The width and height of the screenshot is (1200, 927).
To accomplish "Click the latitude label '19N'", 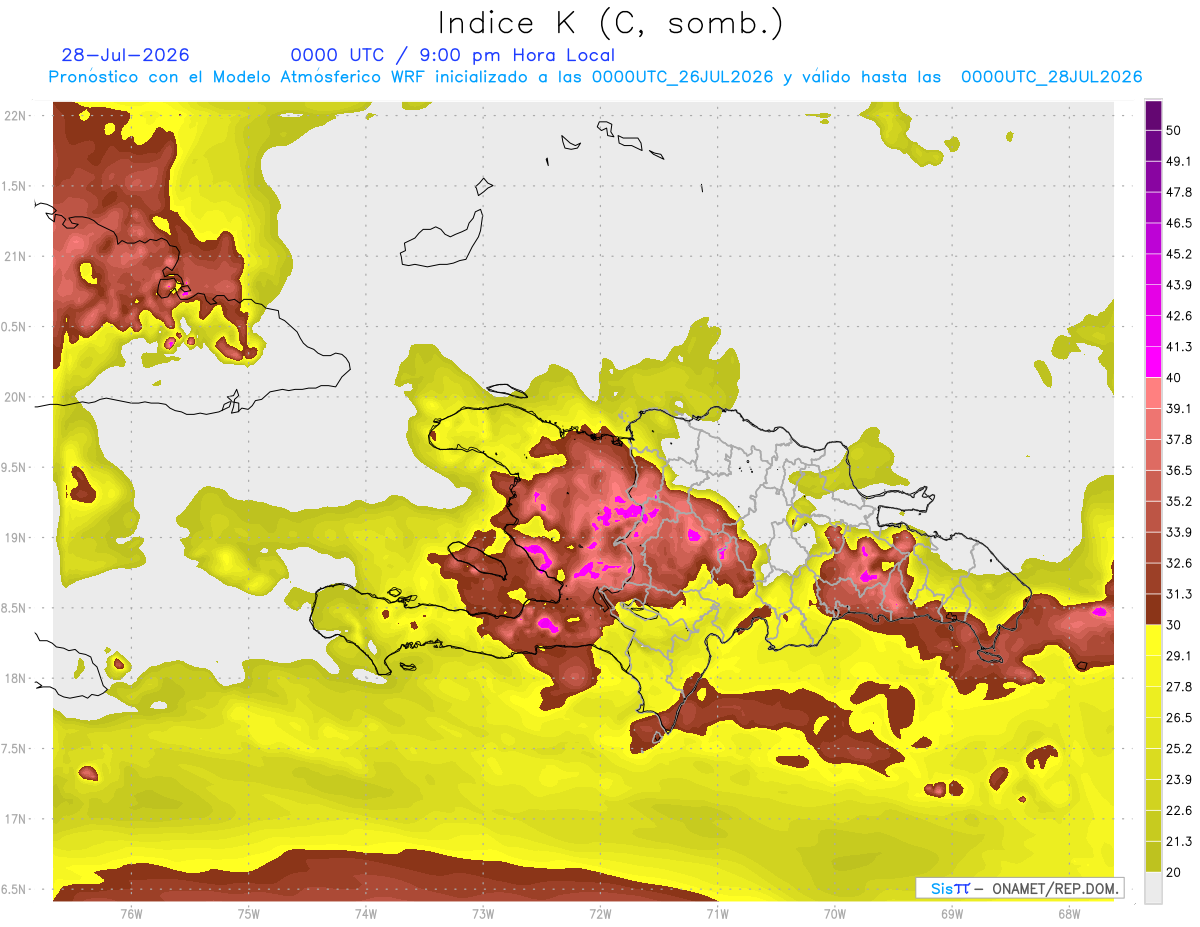I will coord(17,538).
